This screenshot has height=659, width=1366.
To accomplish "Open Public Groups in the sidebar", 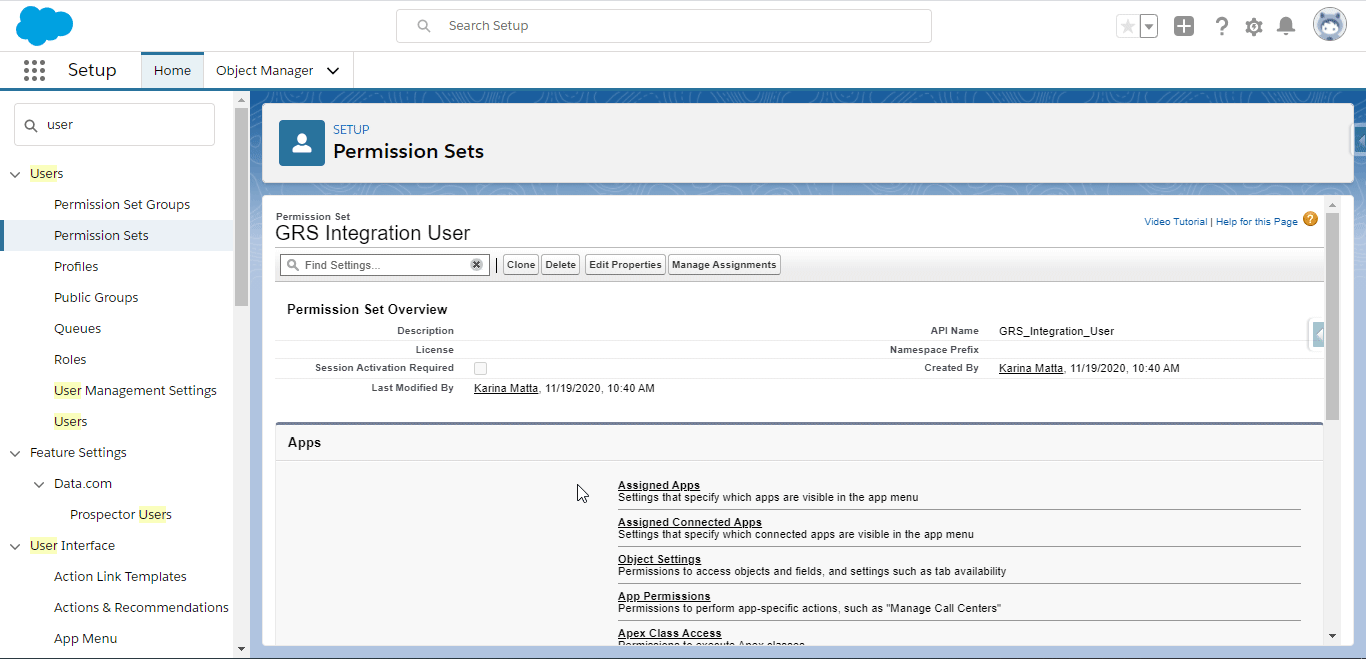I will pos(96,298).
